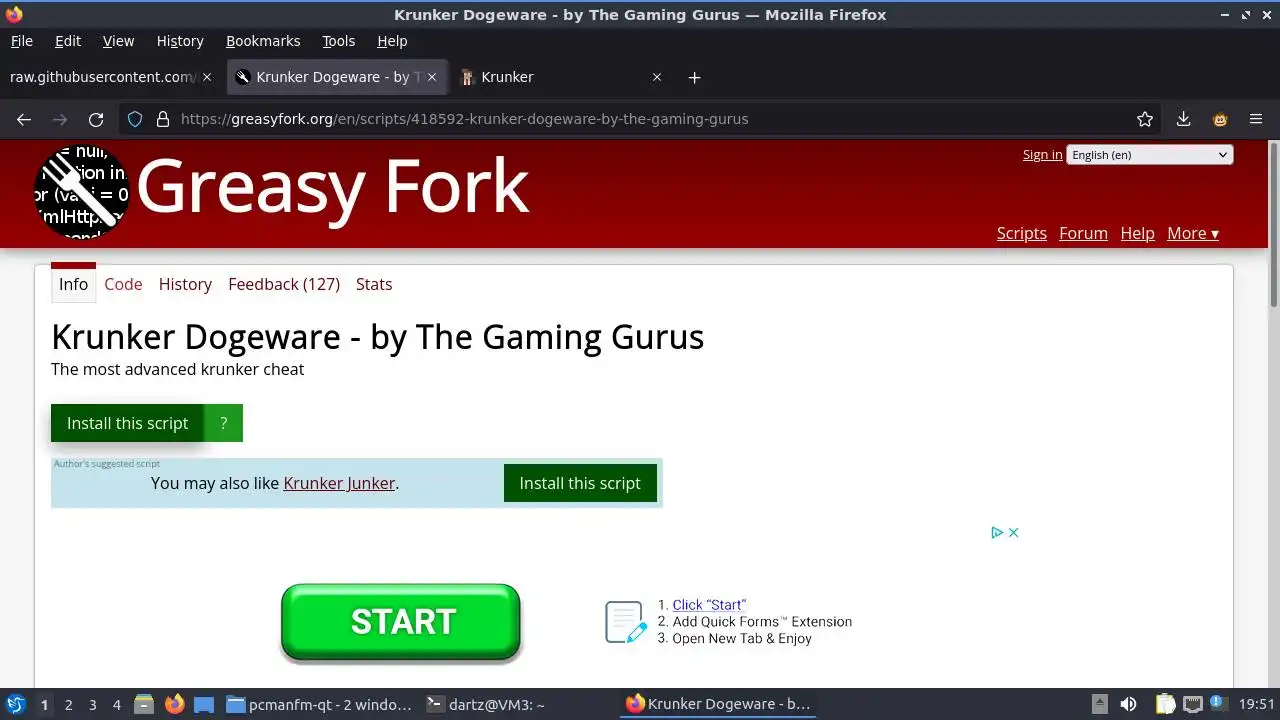The width and height of the screenshot is (1280, 720).
Task: Open the language selector dropdown
Action: 1150,155
